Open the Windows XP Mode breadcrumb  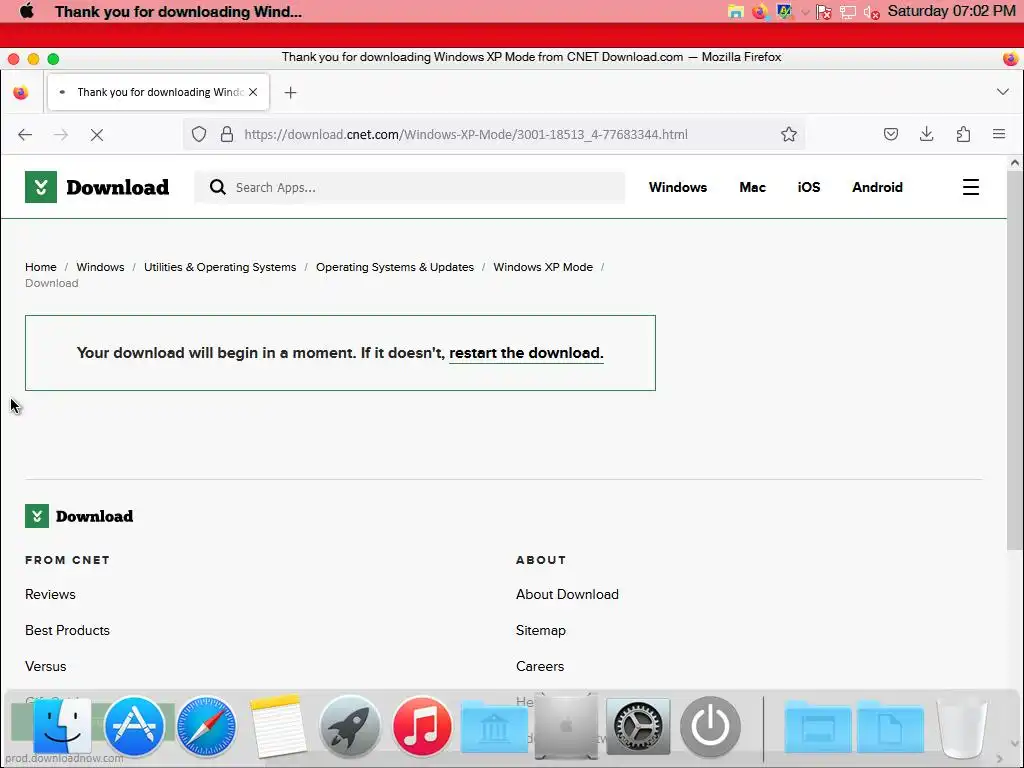[x=543, y=267]
